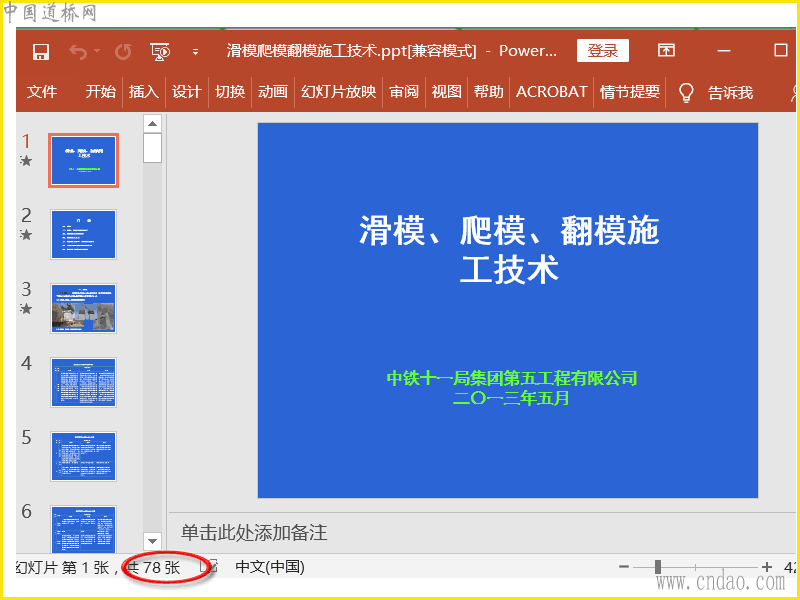Switch to the 切换 tab
This screenshot has width=800, height=600.
230,92
